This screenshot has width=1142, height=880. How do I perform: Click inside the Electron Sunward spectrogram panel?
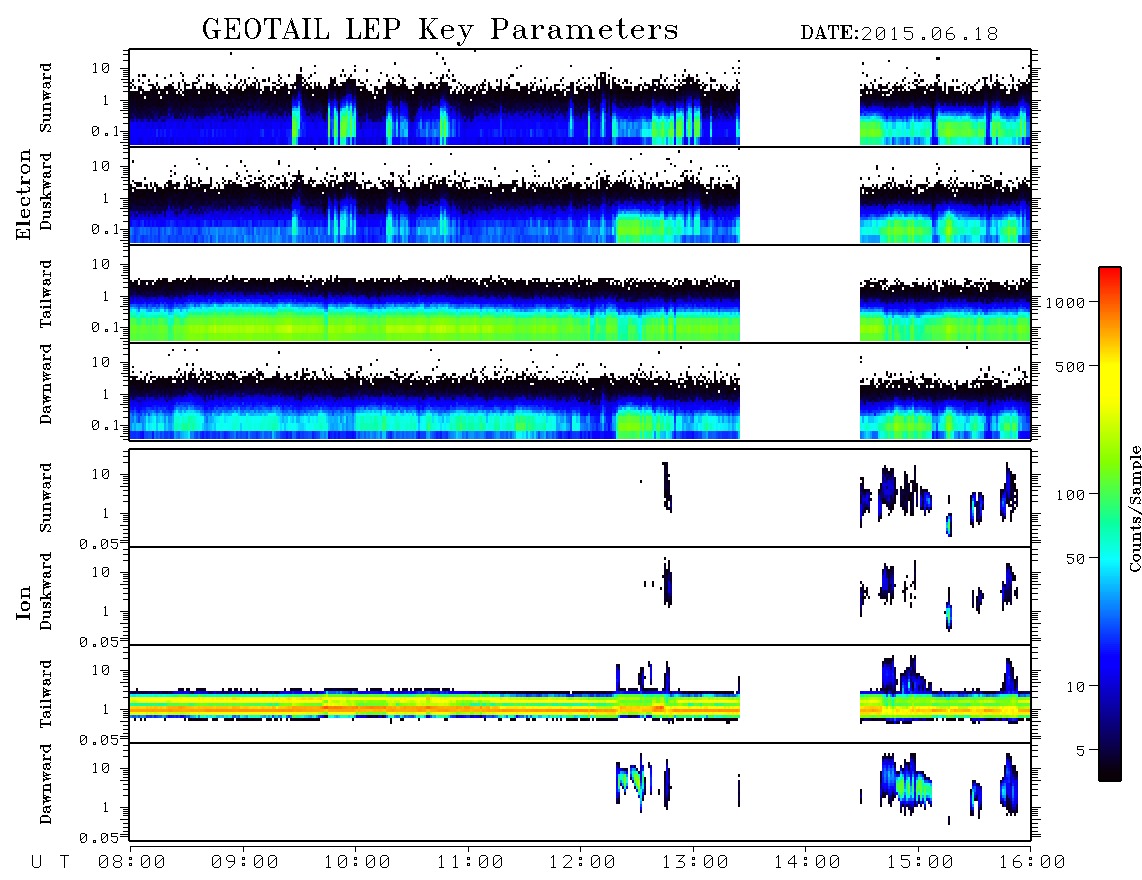click(x=580, y=98)
